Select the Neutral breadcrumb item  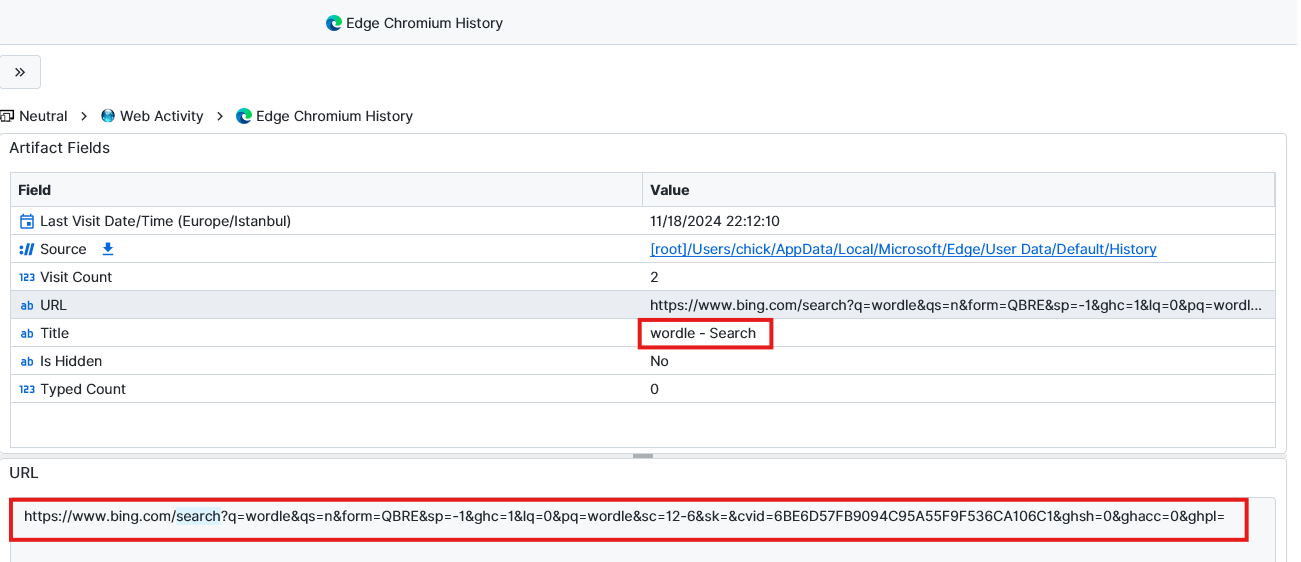point(43,116)
